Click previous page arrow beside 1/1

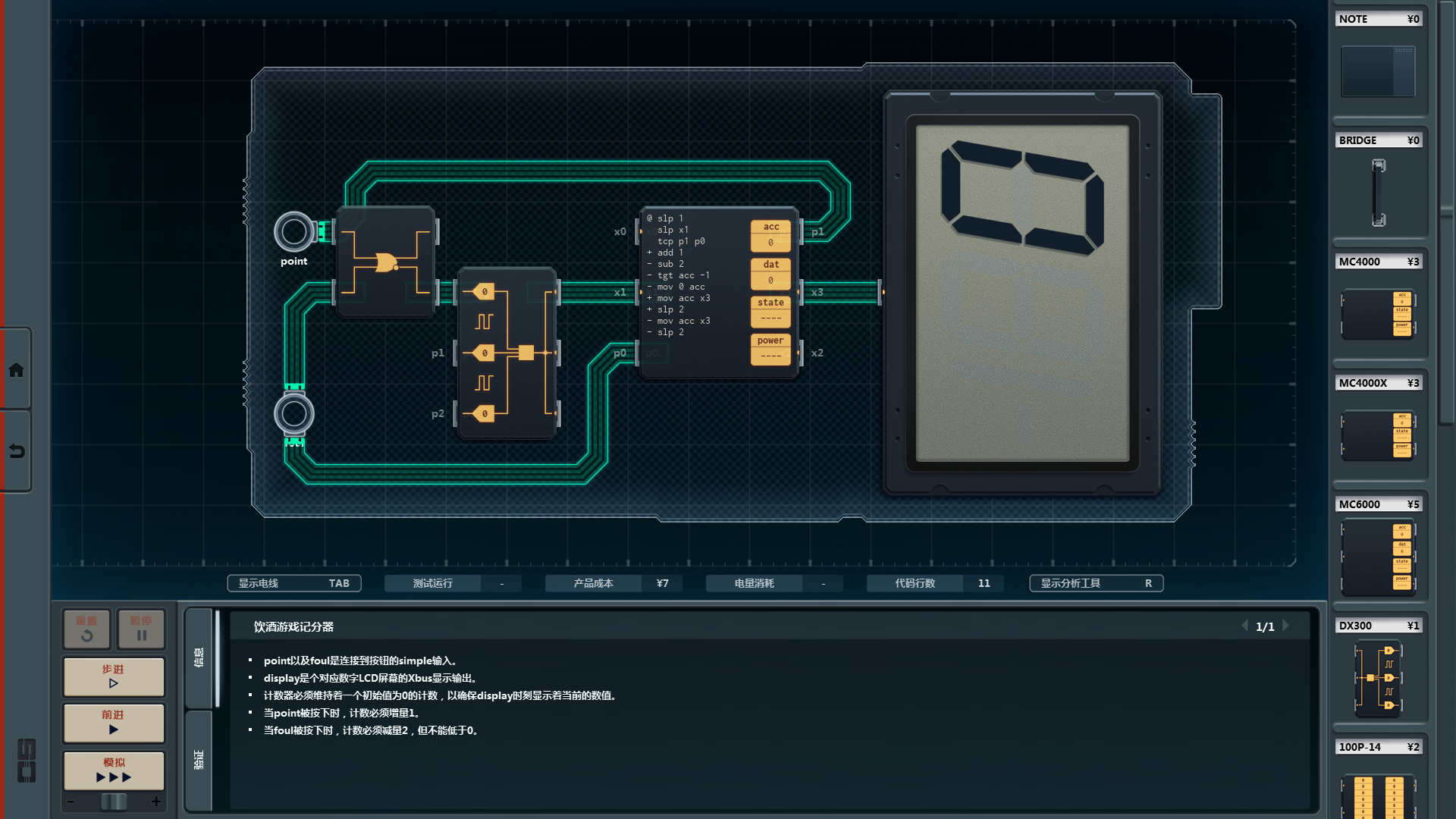(1244, 626)
